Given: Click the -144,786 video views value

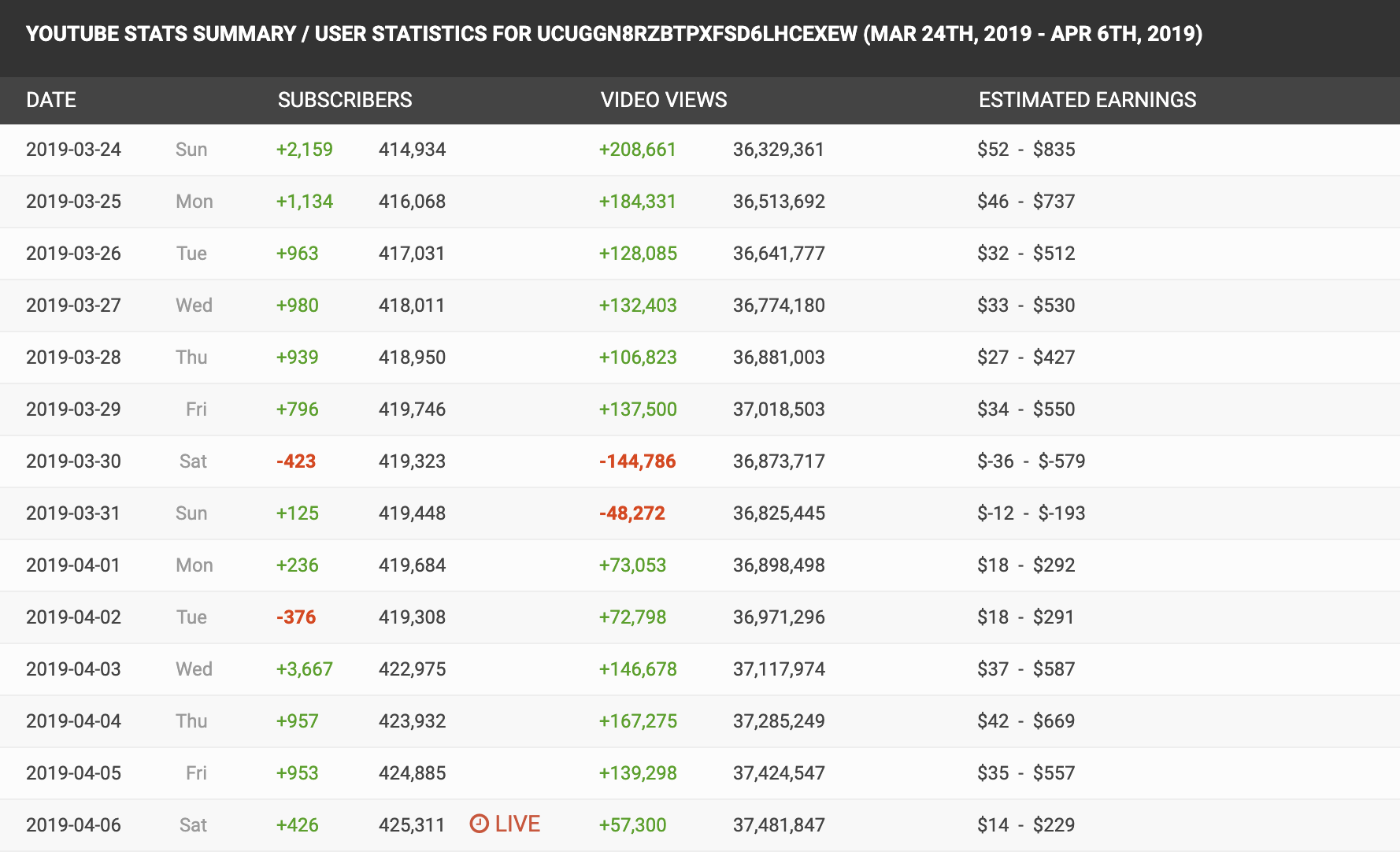Looking at the screenshot, I should point(637,461).
